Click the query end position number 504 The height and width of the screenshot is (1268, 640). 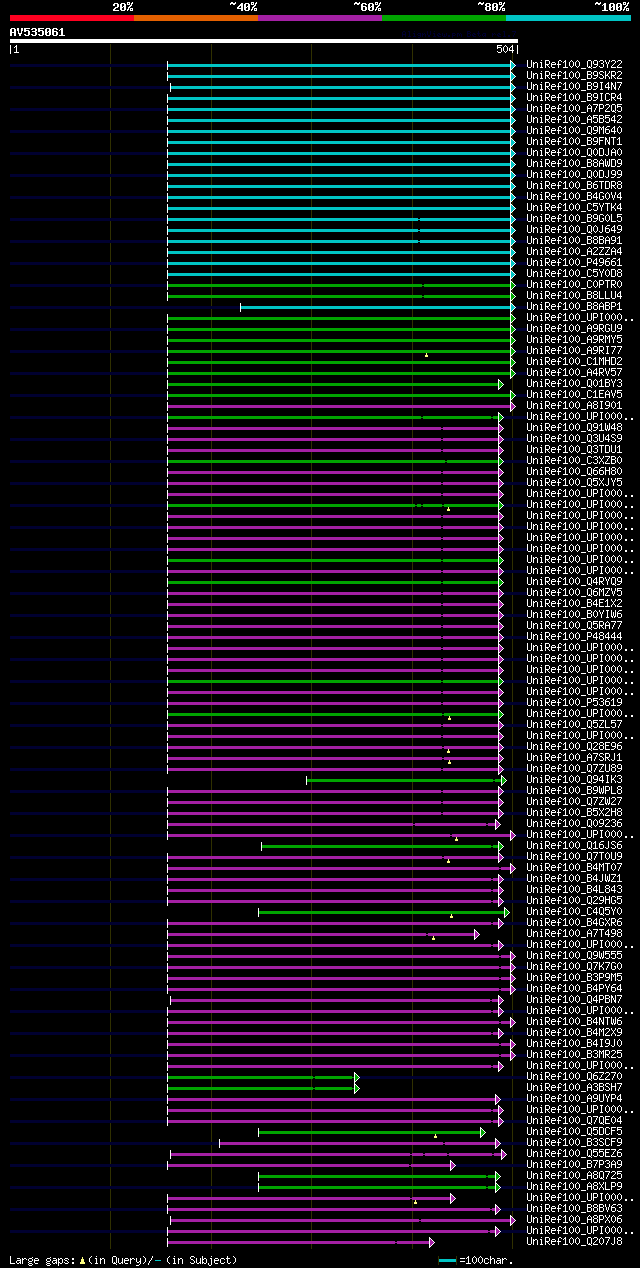(505, 49)
